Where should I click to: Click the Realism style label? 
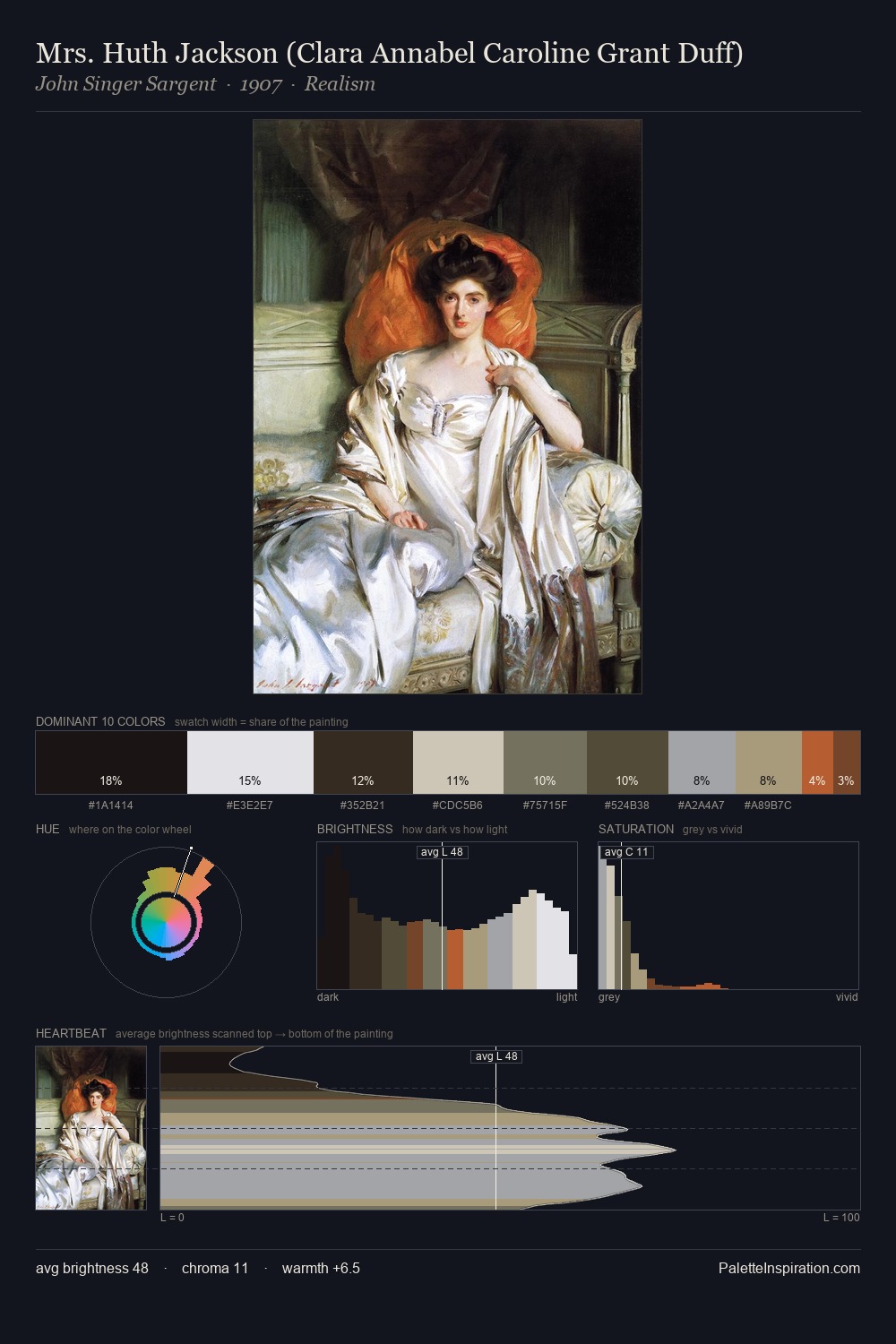pos(340,84)
